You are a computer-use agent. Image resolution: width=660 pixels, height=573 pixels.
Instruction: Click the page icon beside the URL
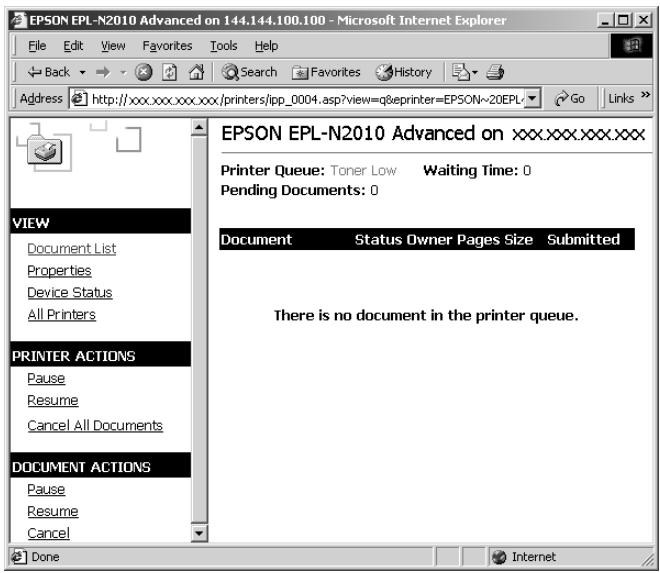point(79,99)
